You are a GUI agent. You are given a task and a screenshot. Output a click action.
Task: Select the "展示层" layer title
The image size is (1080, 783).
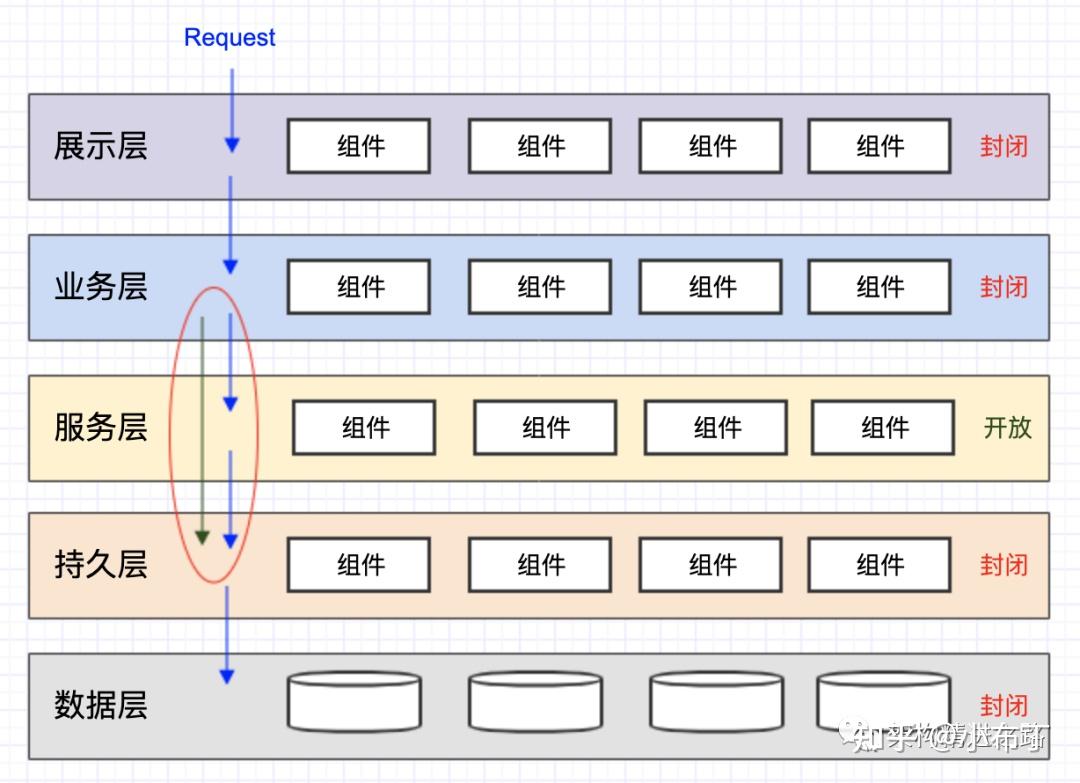click(x=101, y=146)
